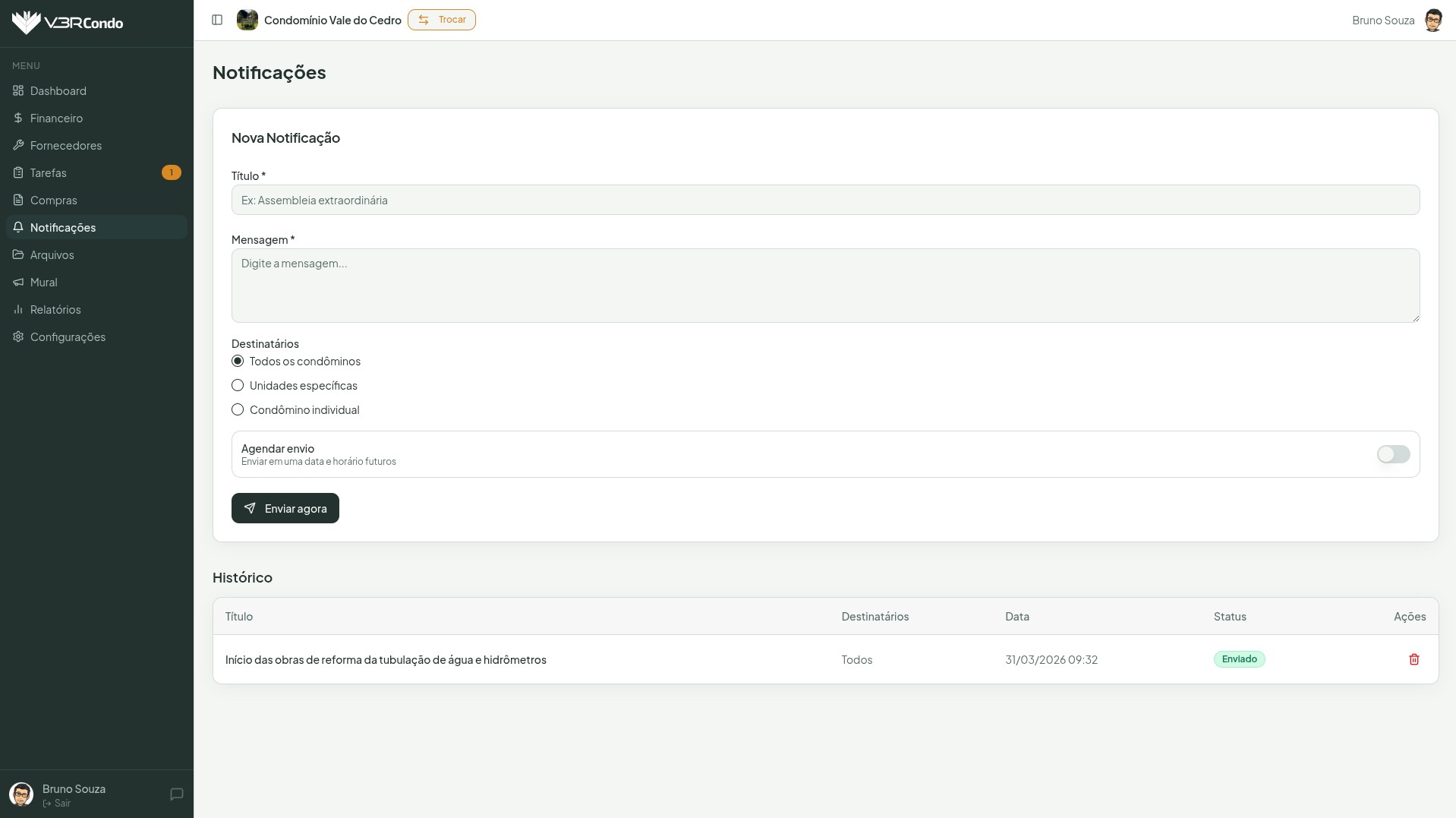The width and height of the screenshot is (1456, 818).
Task: Click the V3RCondo logo
Action: 68,23
